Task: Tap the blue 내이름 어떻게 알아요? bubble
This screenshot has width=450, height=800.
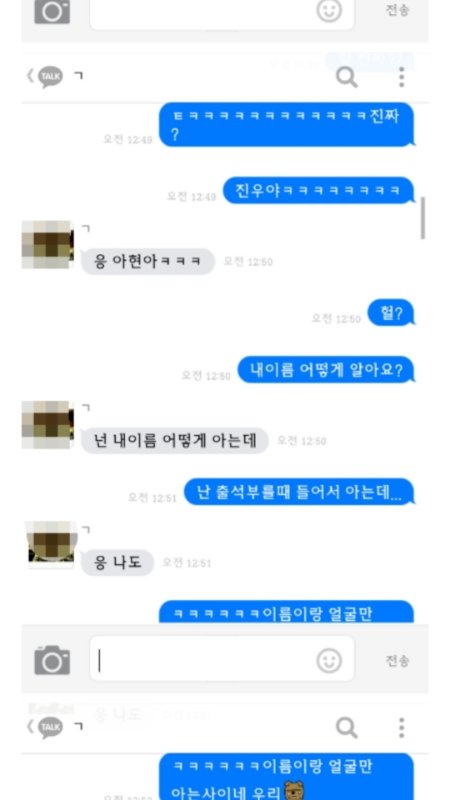Action: tap(326, 369)
